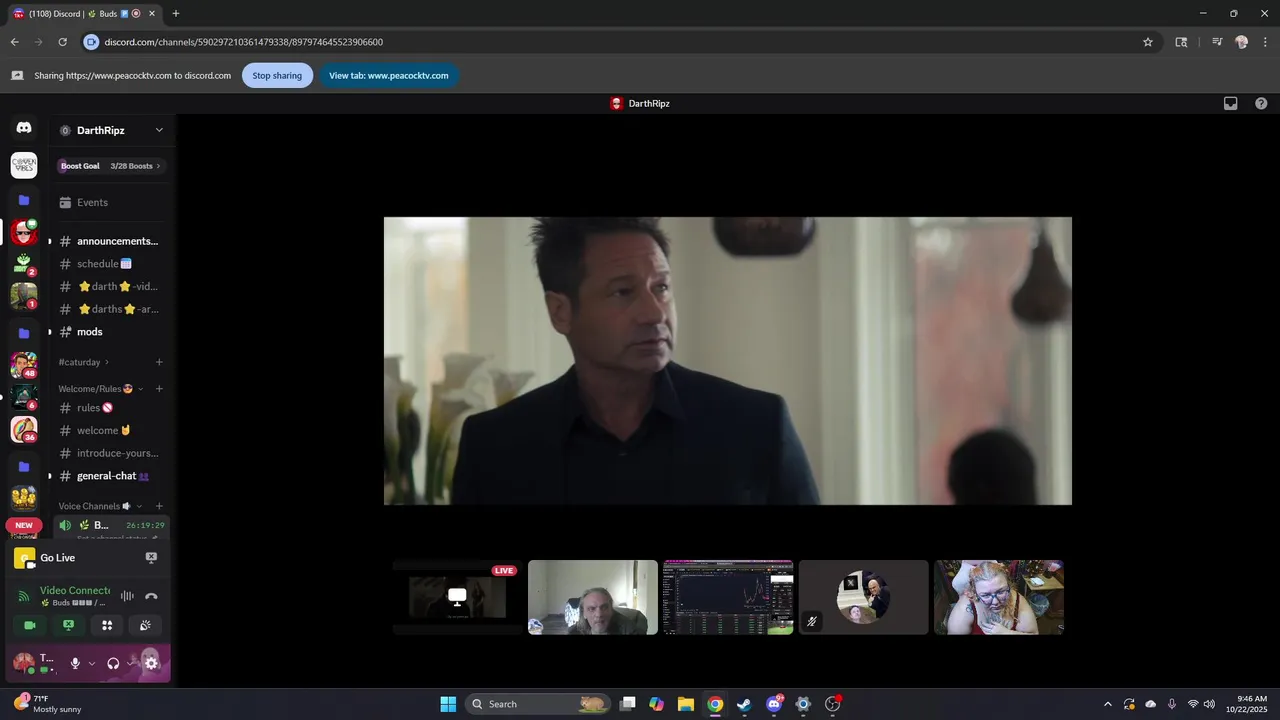Open user settings gear icon
This screenshot has height=720, width=1280.
point(152,663)
